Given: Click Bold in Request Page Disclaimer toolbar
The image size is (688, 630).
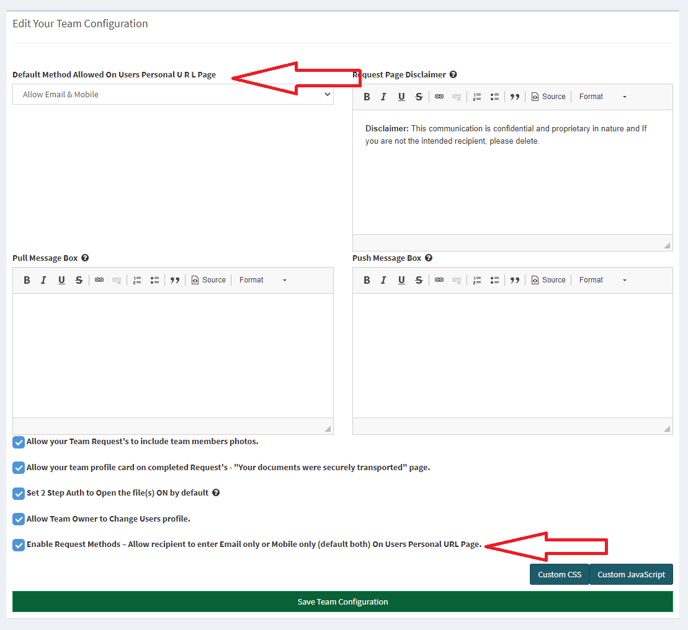Looking at the screenshot, I should coord(367,97).
